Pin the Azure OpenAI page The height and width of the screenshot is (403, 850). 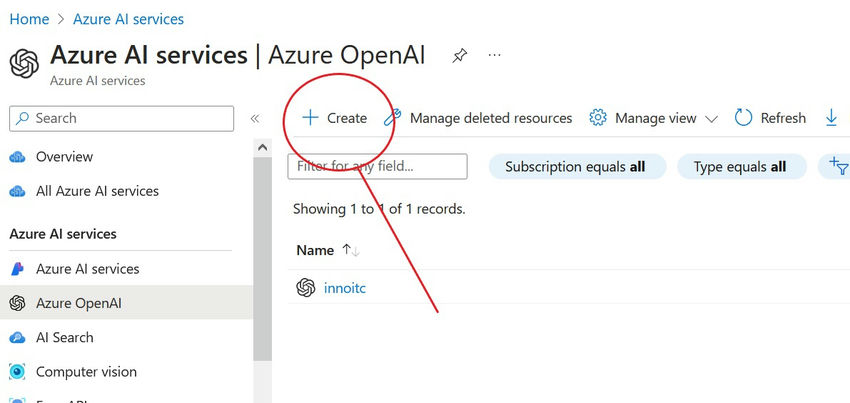click(459, 56)
